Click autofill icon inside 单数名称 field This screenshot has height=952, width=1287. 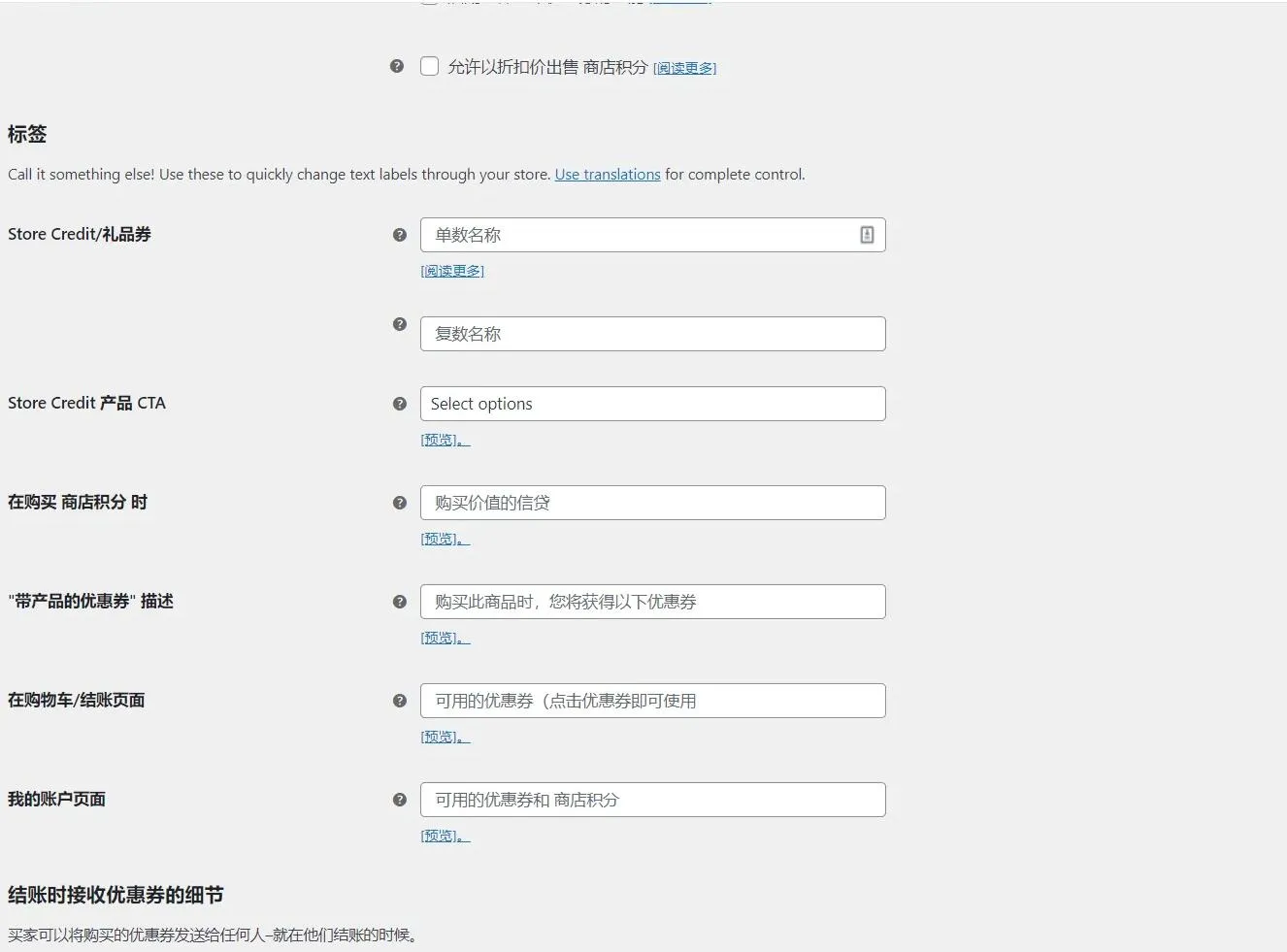[867, 235]
